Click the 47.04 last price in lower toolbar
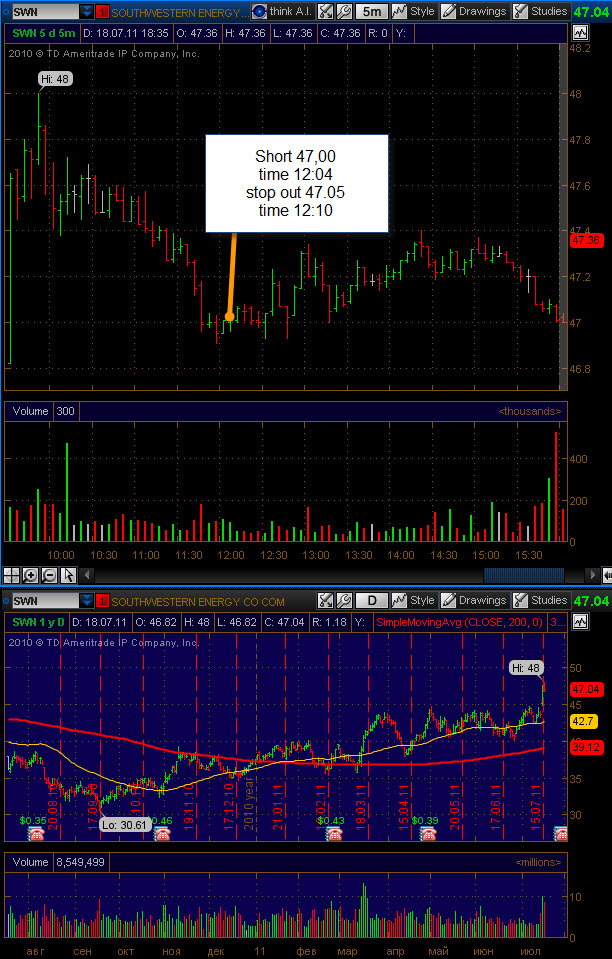The width and height of the screenshot is (612, 959). click(x=592, y=601)
